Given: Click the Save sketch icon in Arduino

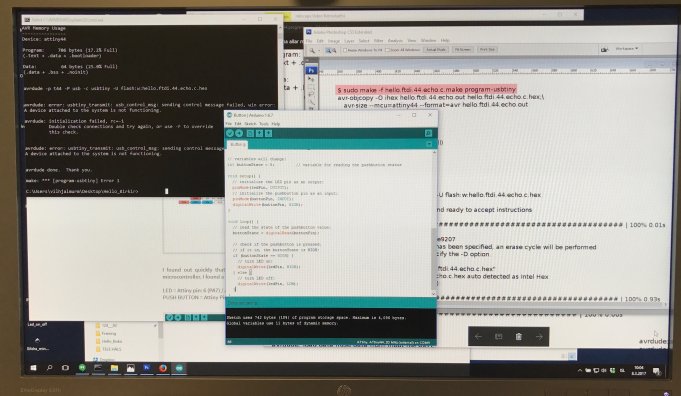Looking at the screenshot, I should tap(268, 133).
